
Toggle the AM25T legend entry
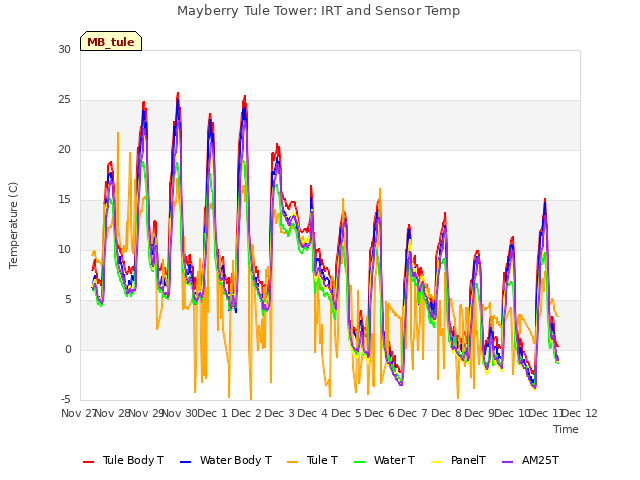tap(530, 460)
